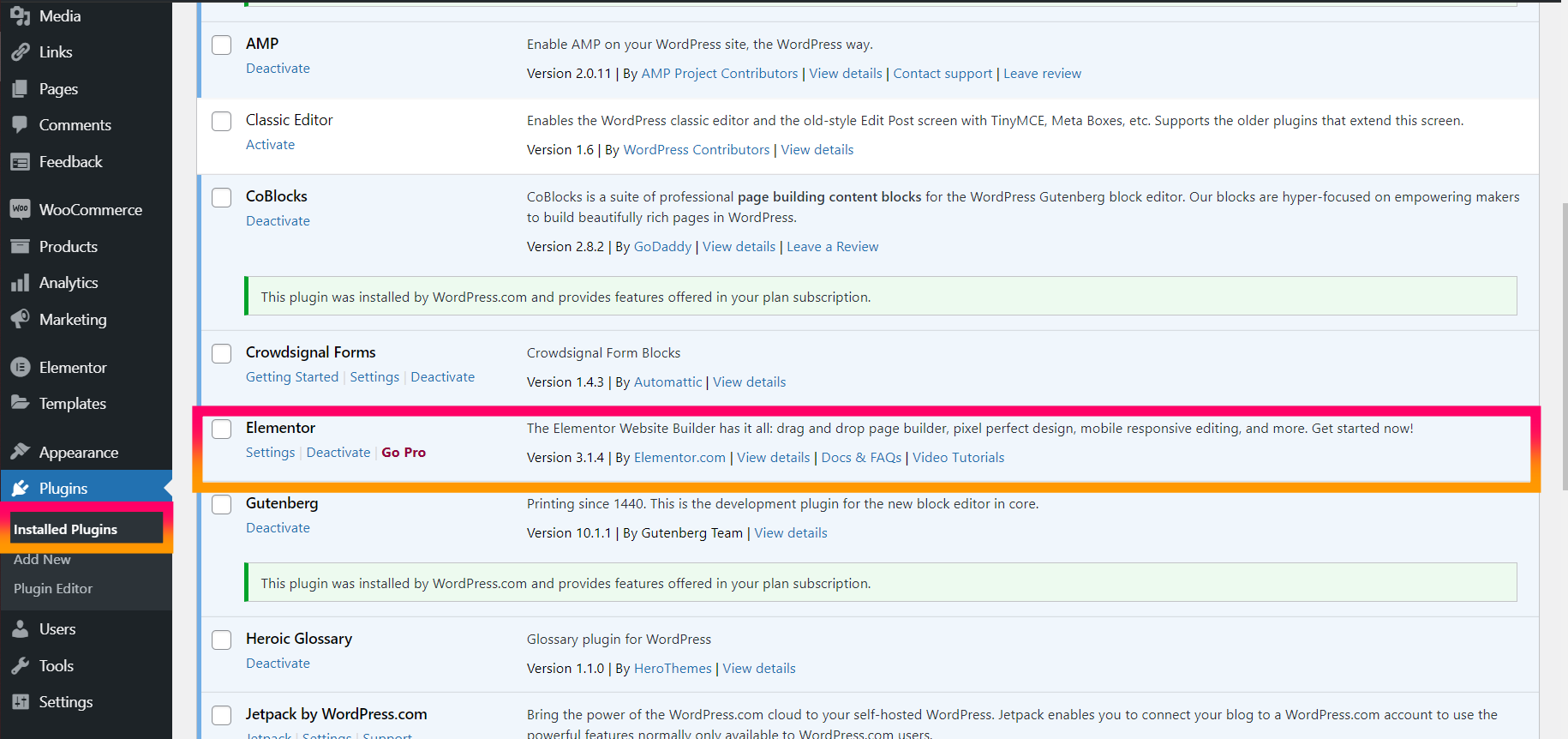Click the Settings sliders icon

(21, 701)
